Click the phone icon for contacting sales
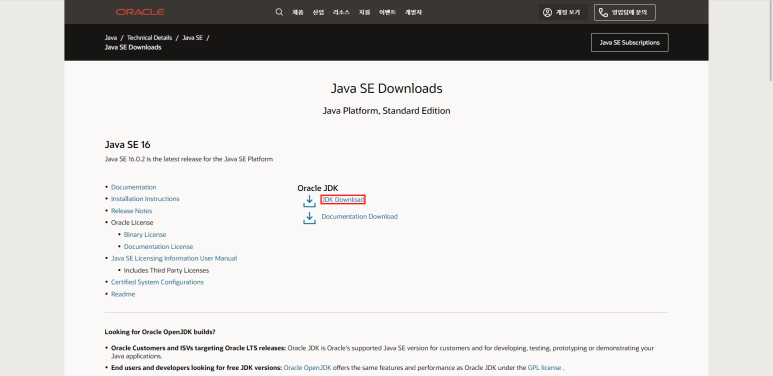Image resolution: width=773 pixels, height=376 pixels. point(603,12)
